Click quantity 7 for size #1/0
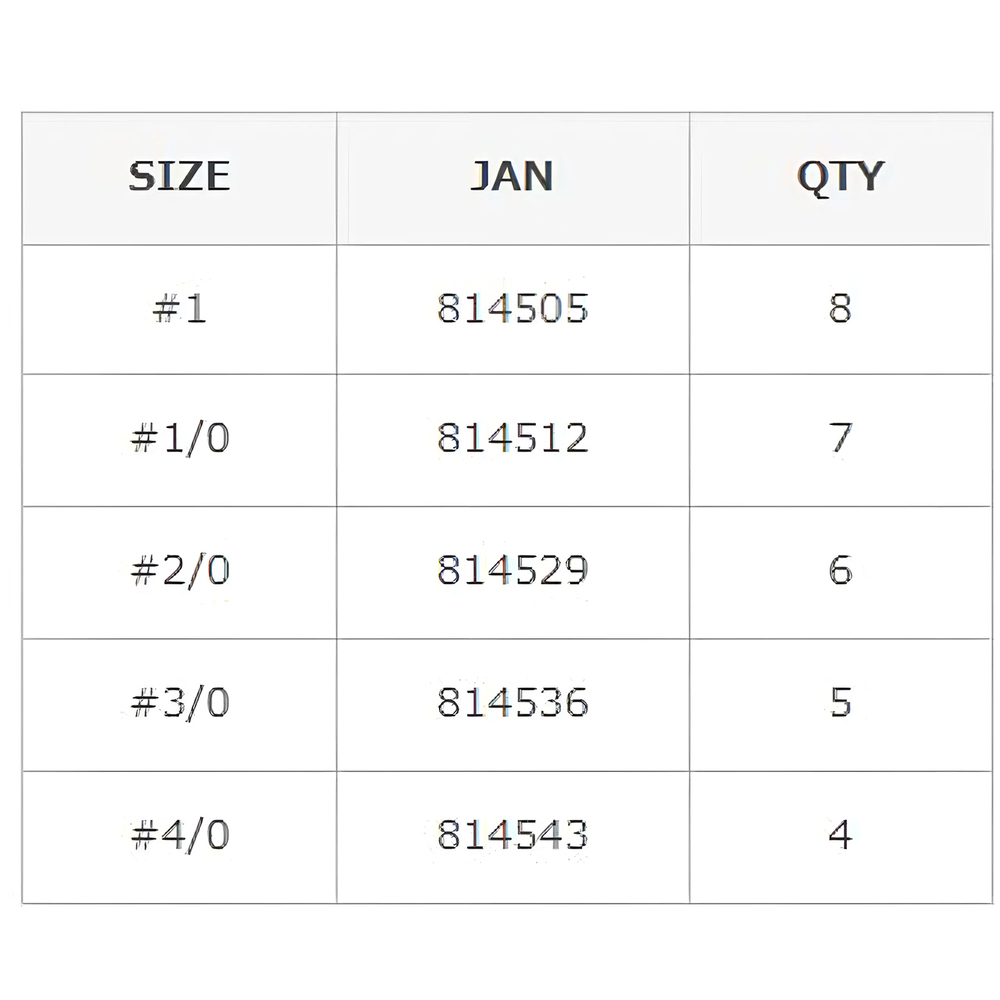The height and width of the screenshot is (1000, 1000). (x=840, y=439)
